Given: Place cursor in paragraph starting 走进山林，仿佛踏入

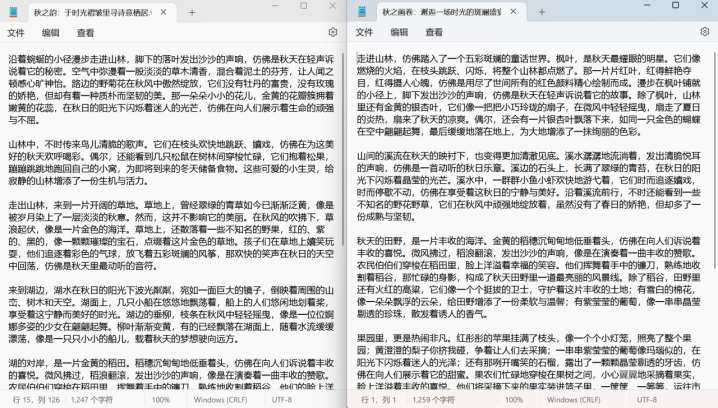Looking at the screenshot, I should click(x=529, y=95).
